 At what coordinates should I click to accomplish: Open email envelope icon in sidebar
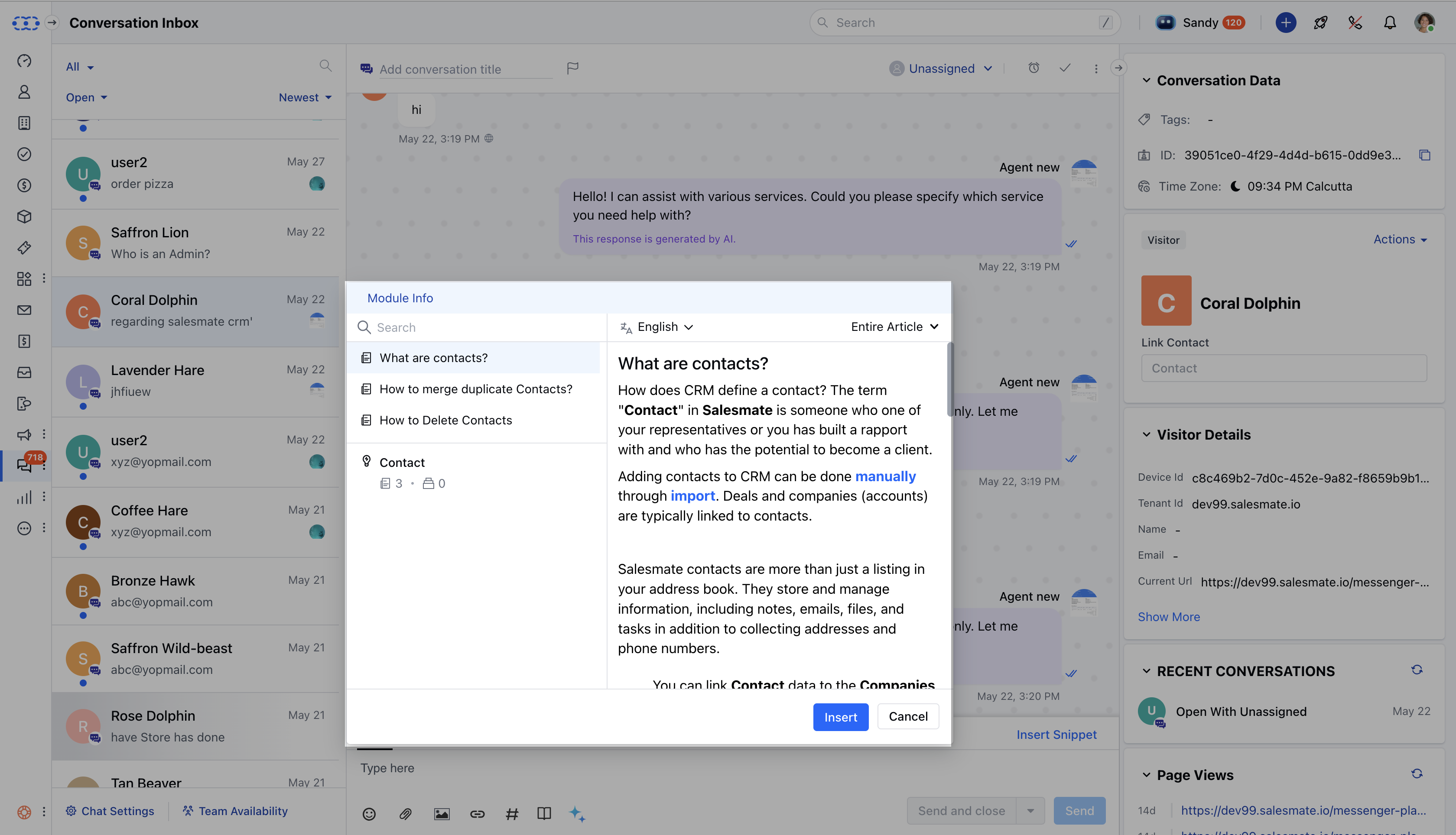pos(24,310)
